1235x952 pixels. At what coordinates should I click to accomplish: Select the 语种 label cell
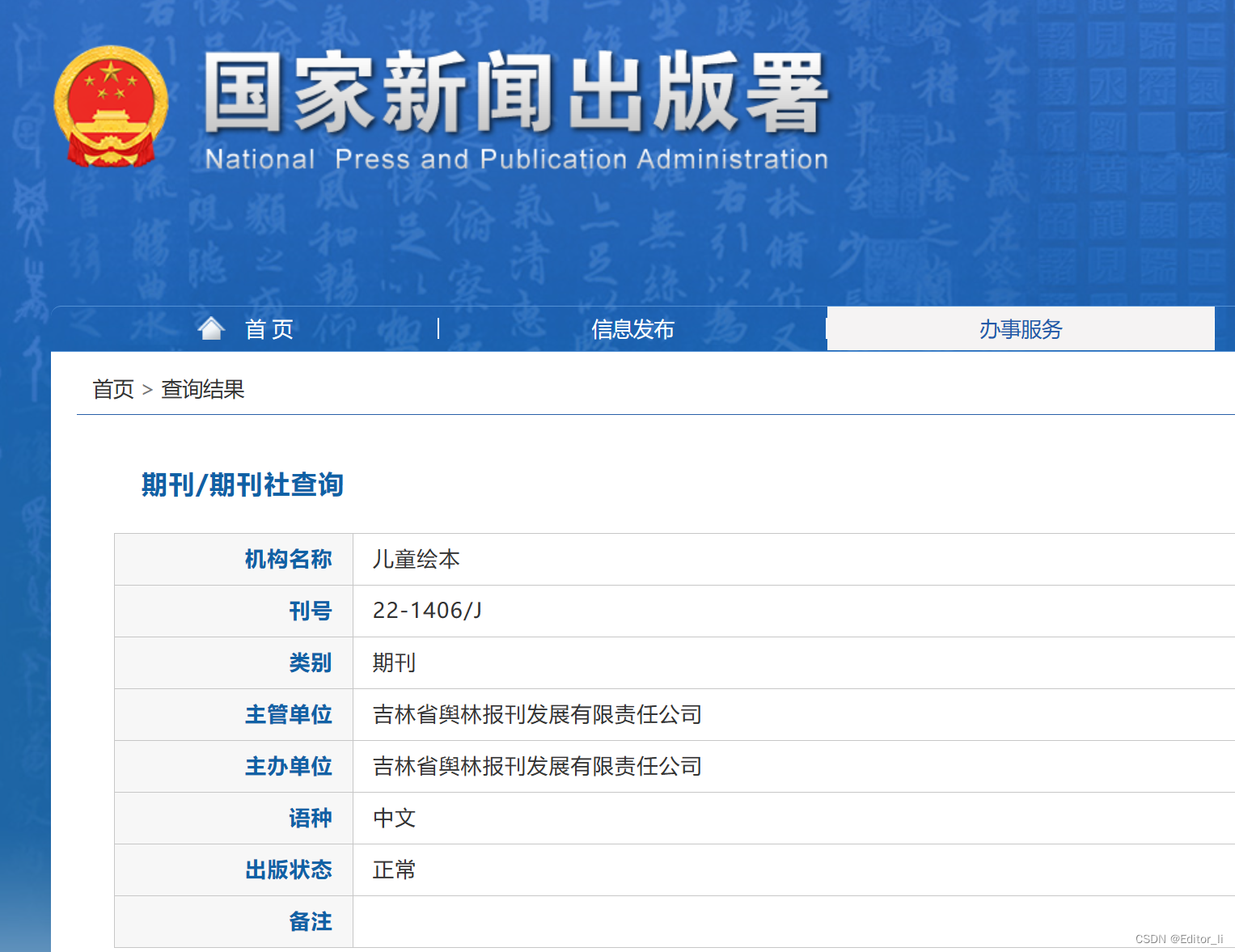click(x=234, y=819)
